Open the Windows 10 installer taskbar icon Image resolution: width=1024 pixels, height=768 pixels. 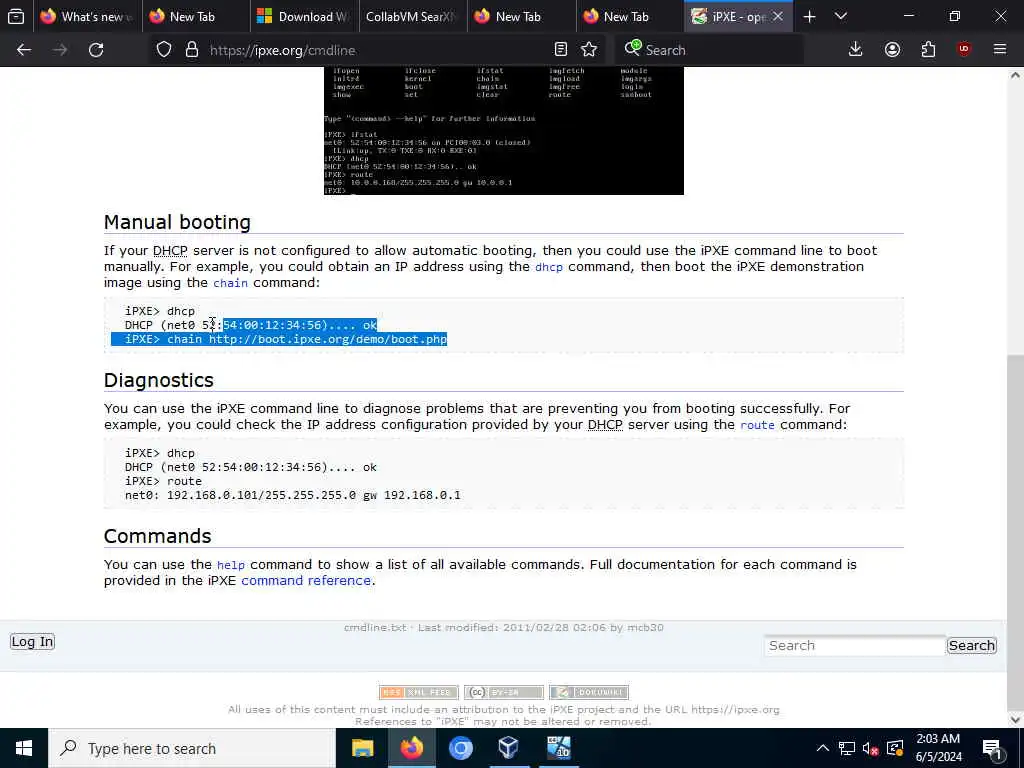pos(558,748)
